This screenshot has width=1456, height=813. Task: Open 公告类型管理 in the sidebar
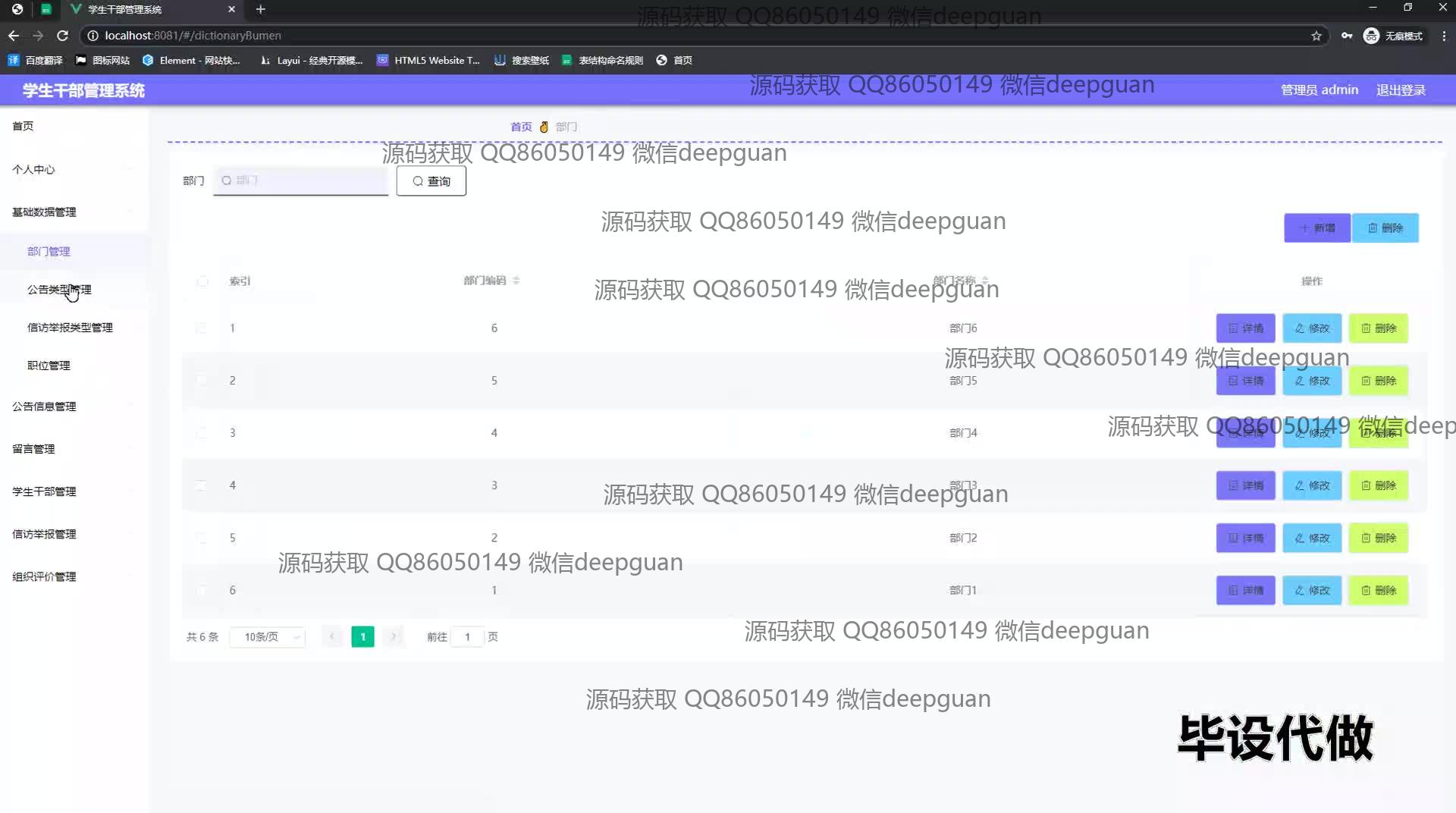point(59,290)
